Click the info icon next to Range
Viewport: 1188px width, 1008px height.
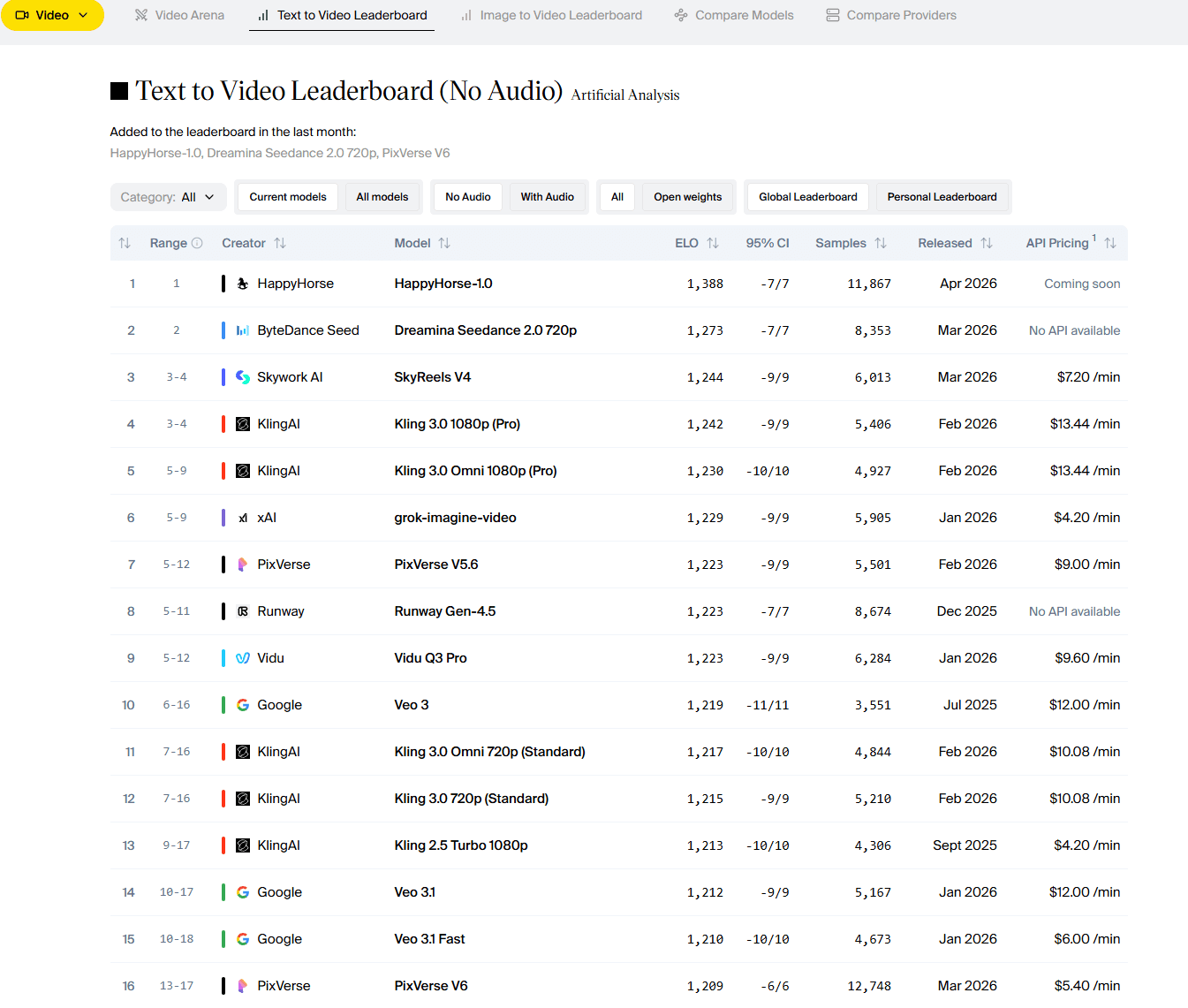(196, 242)
